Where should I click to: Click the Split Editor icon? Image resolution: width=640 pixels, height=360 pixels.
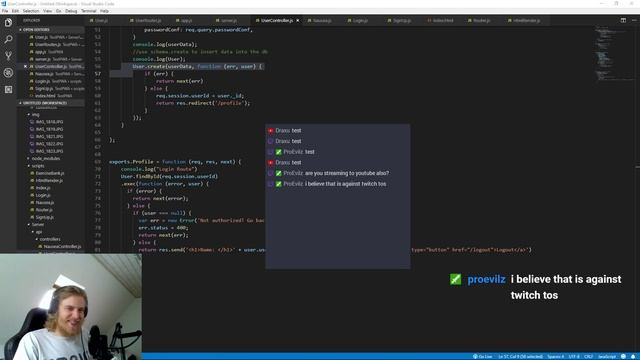623,20
